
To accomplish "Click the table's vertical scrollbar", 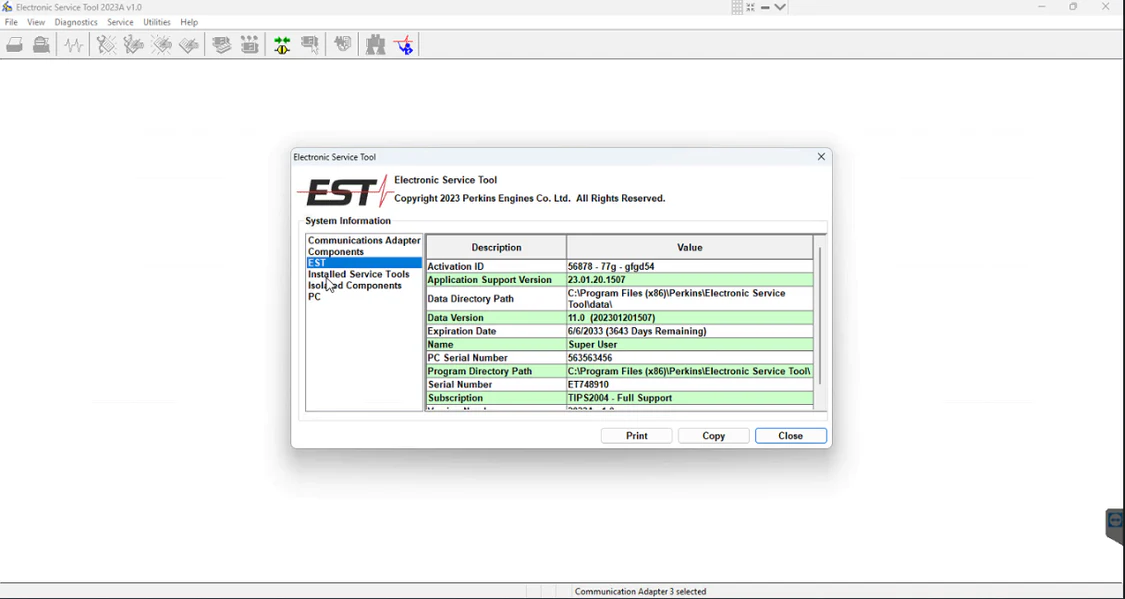I will [x=820, y=315].
